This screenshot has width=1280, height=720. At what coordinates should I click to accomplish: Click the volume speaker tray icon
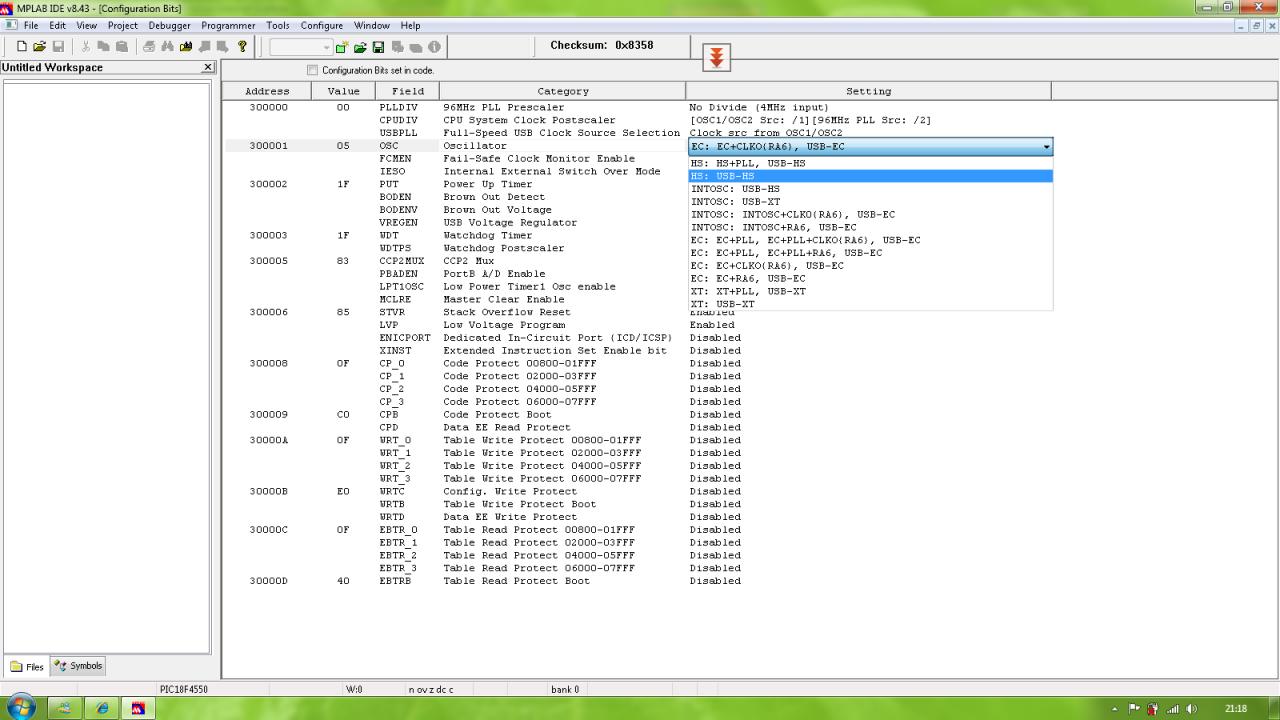[x=1191, y=709]
